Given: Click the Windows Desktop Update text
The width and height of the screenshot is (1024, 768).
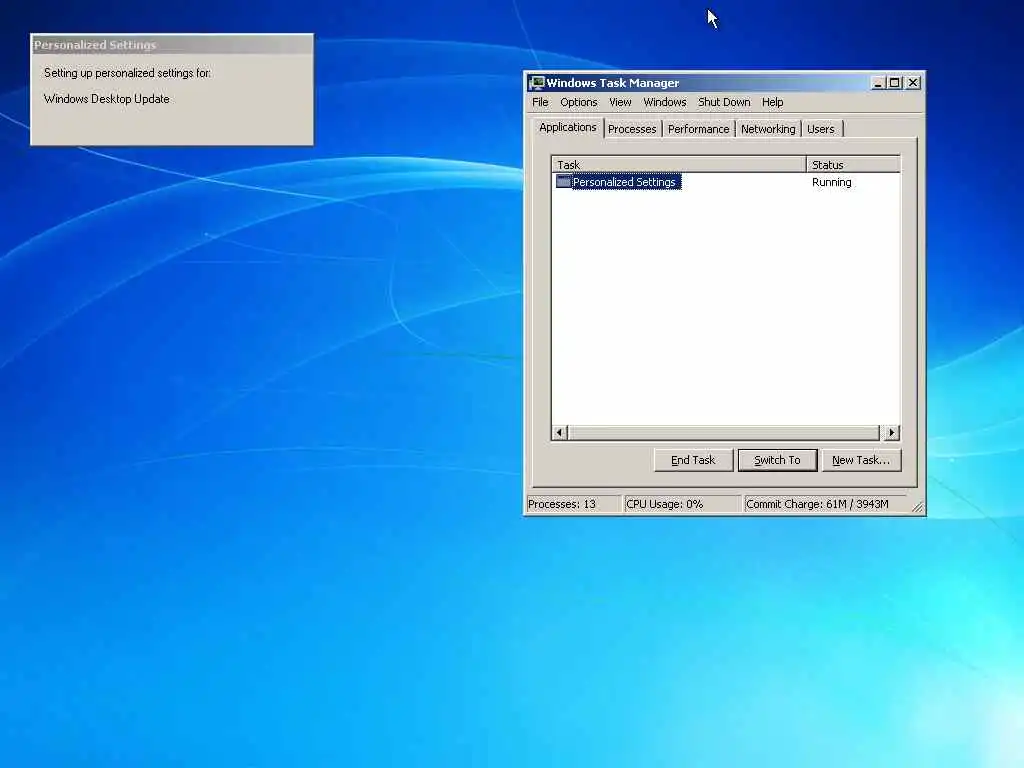Looking at the screenshot, I should pyautogui.click(x=106, y=99).
